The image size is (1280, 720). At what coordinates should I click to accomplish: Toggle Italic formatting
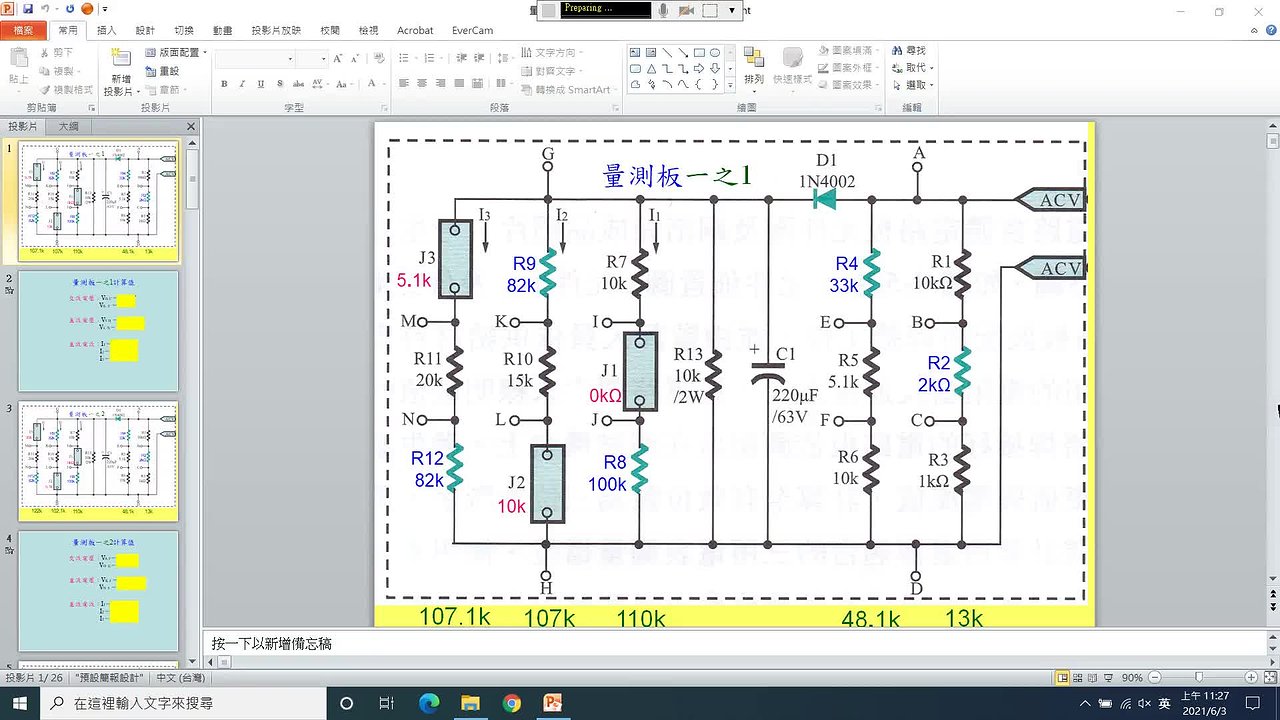point(242,84)
